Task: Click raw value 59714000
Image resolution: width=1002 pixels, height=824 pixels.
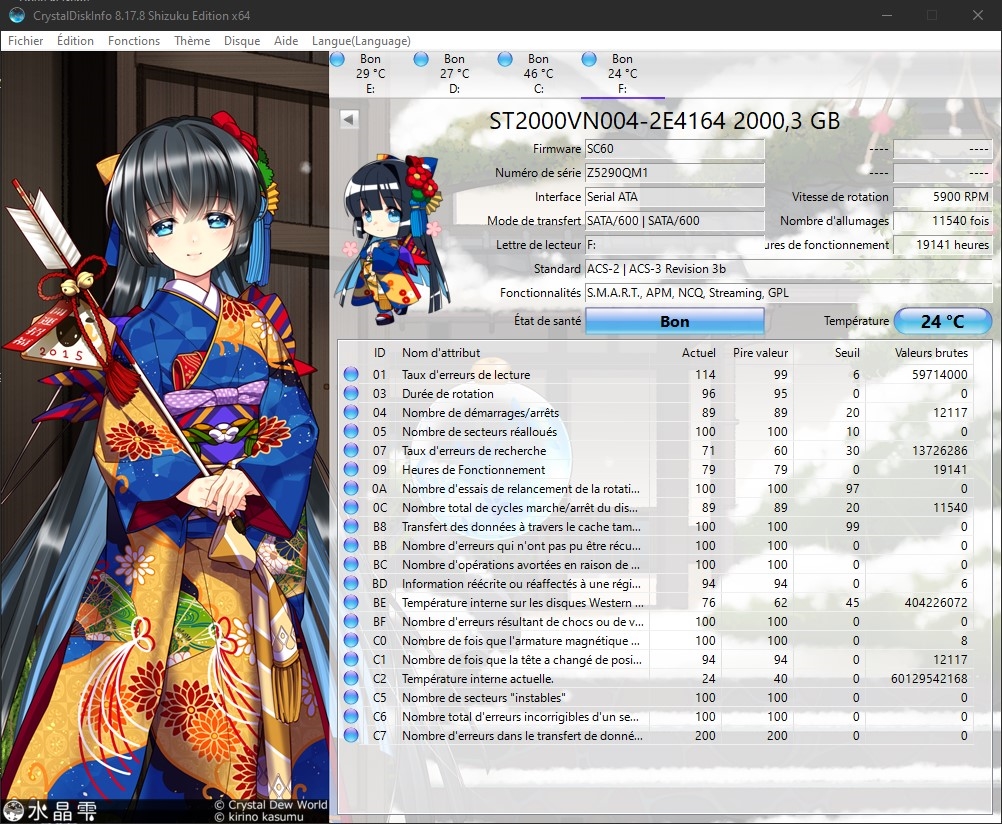Action: pyautogui.click(x=939, y=375)
